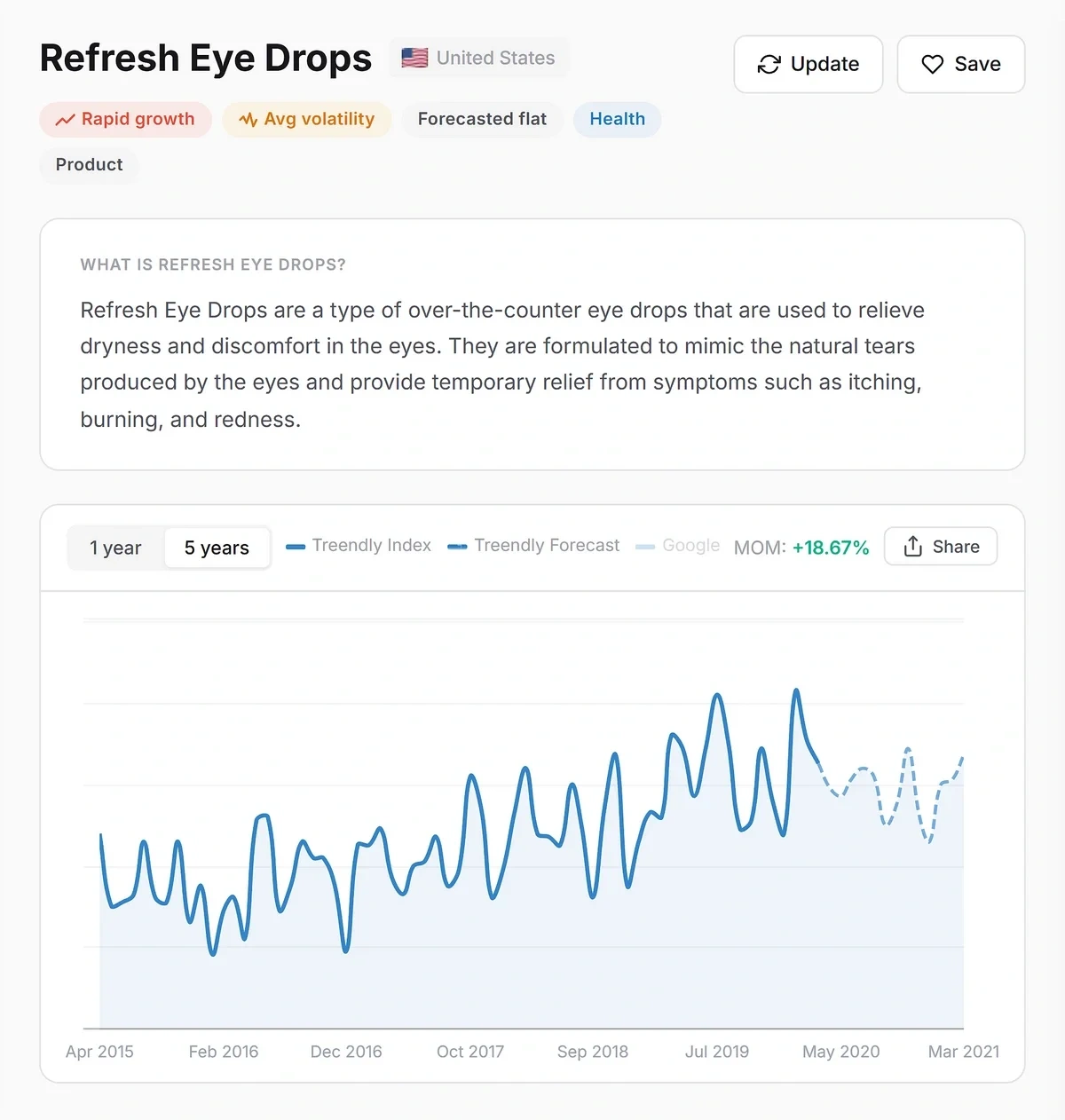Click the Apr 2015 axis label

(99, 1052)
